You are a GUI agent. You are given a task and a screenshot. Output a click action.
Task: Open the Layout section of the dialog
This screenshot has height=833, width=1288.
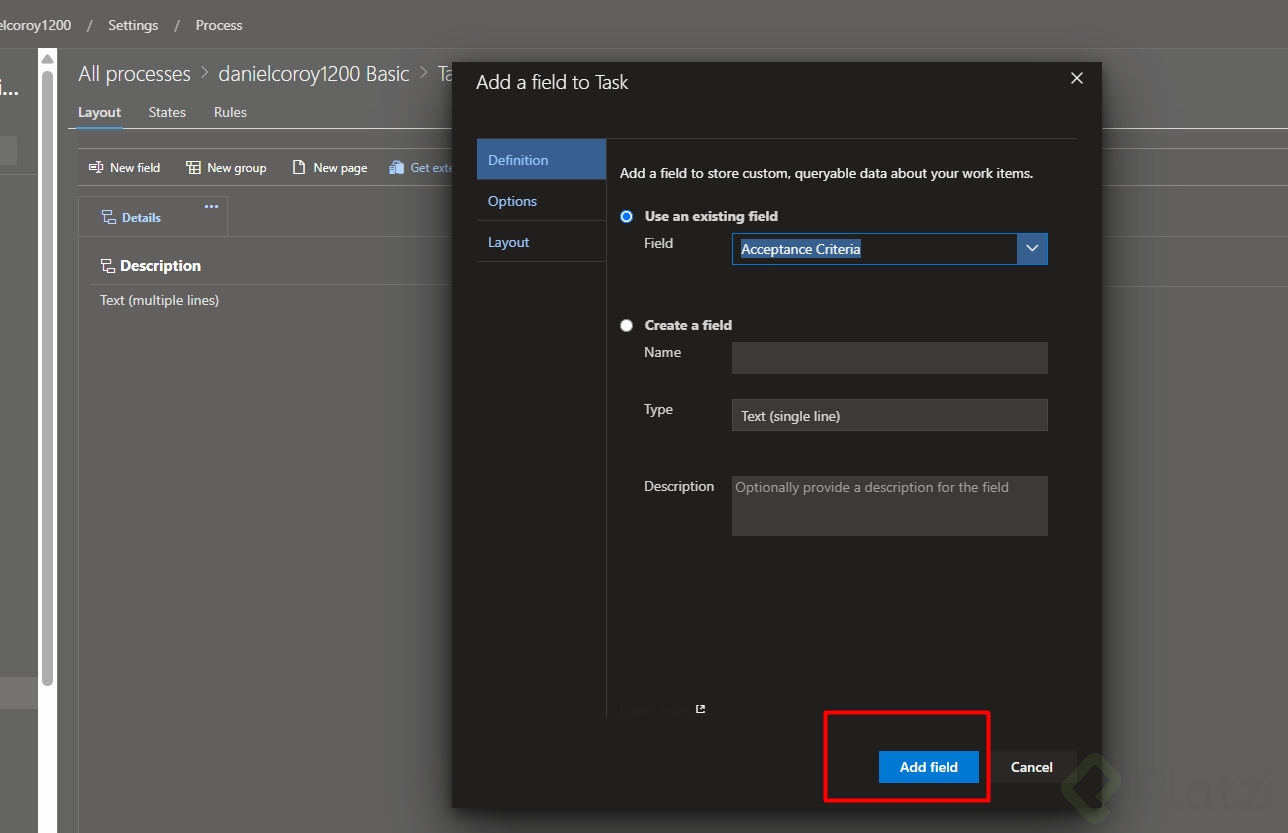[509, 242]
